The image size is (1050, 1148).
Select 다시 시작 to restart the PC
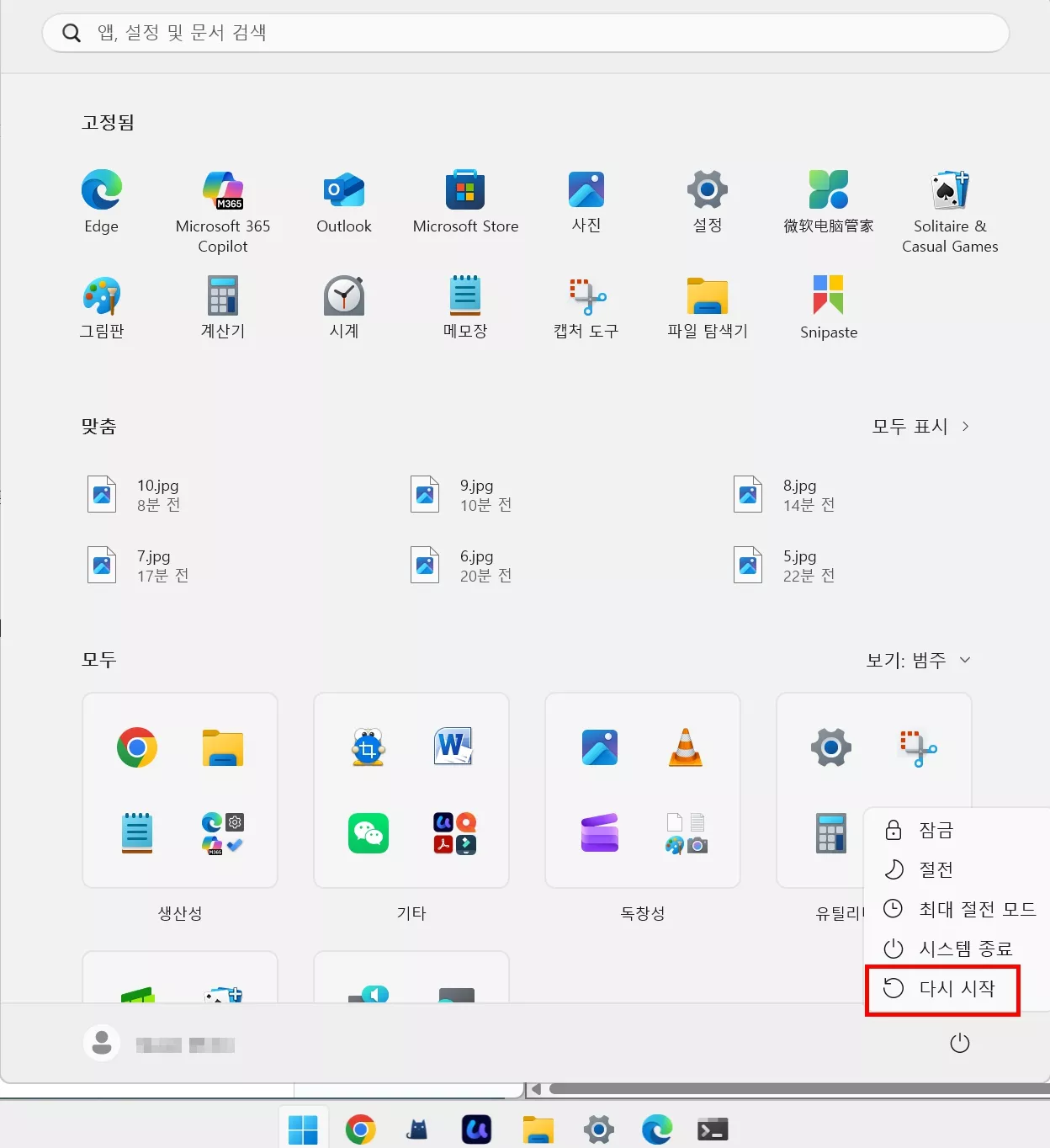point(942,989)
